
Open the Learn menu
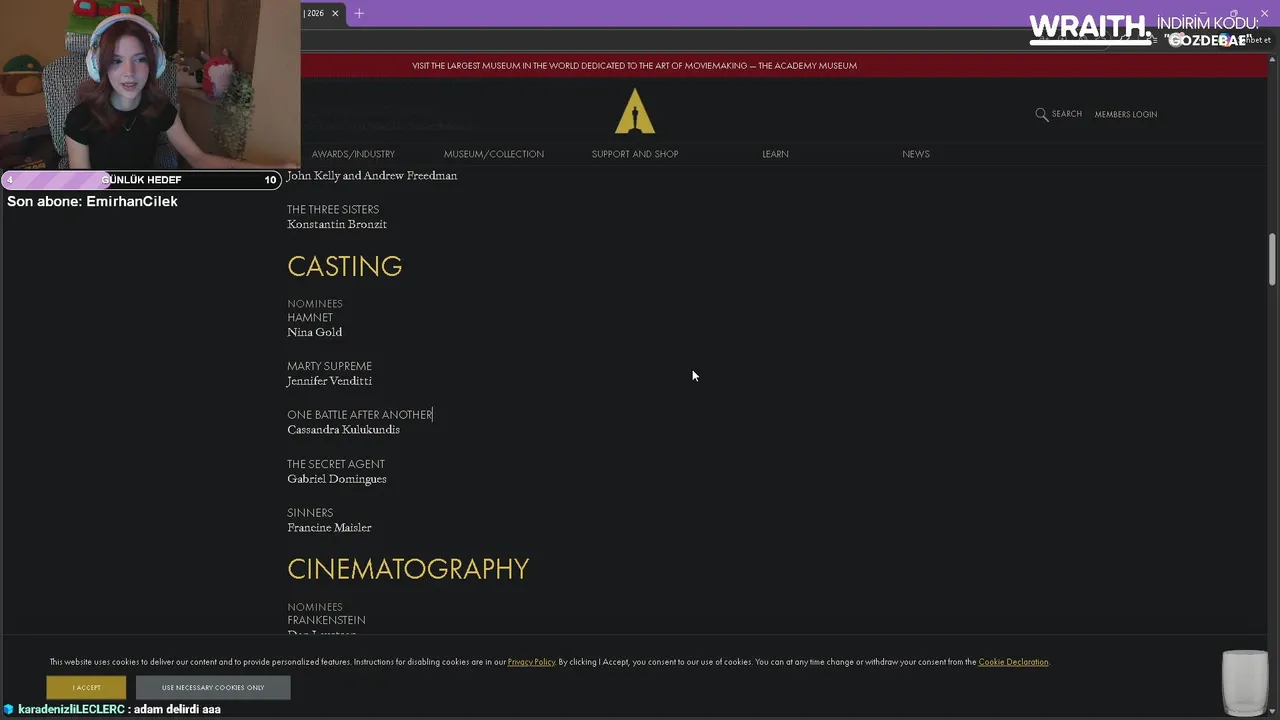(x=775, y=154)
